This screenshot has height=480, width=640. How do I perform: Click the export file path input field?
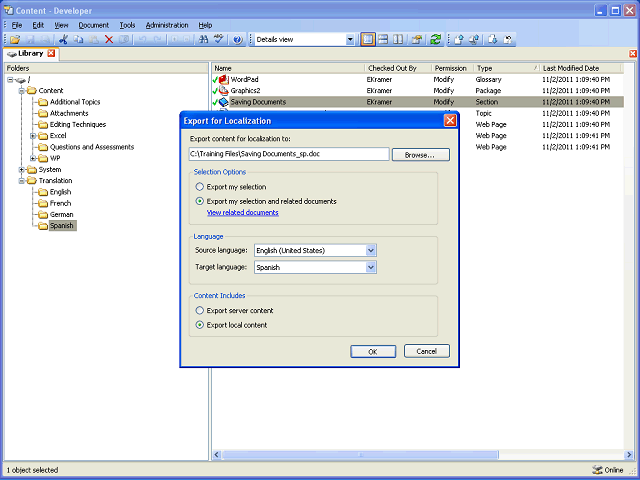tap(289, 154)
